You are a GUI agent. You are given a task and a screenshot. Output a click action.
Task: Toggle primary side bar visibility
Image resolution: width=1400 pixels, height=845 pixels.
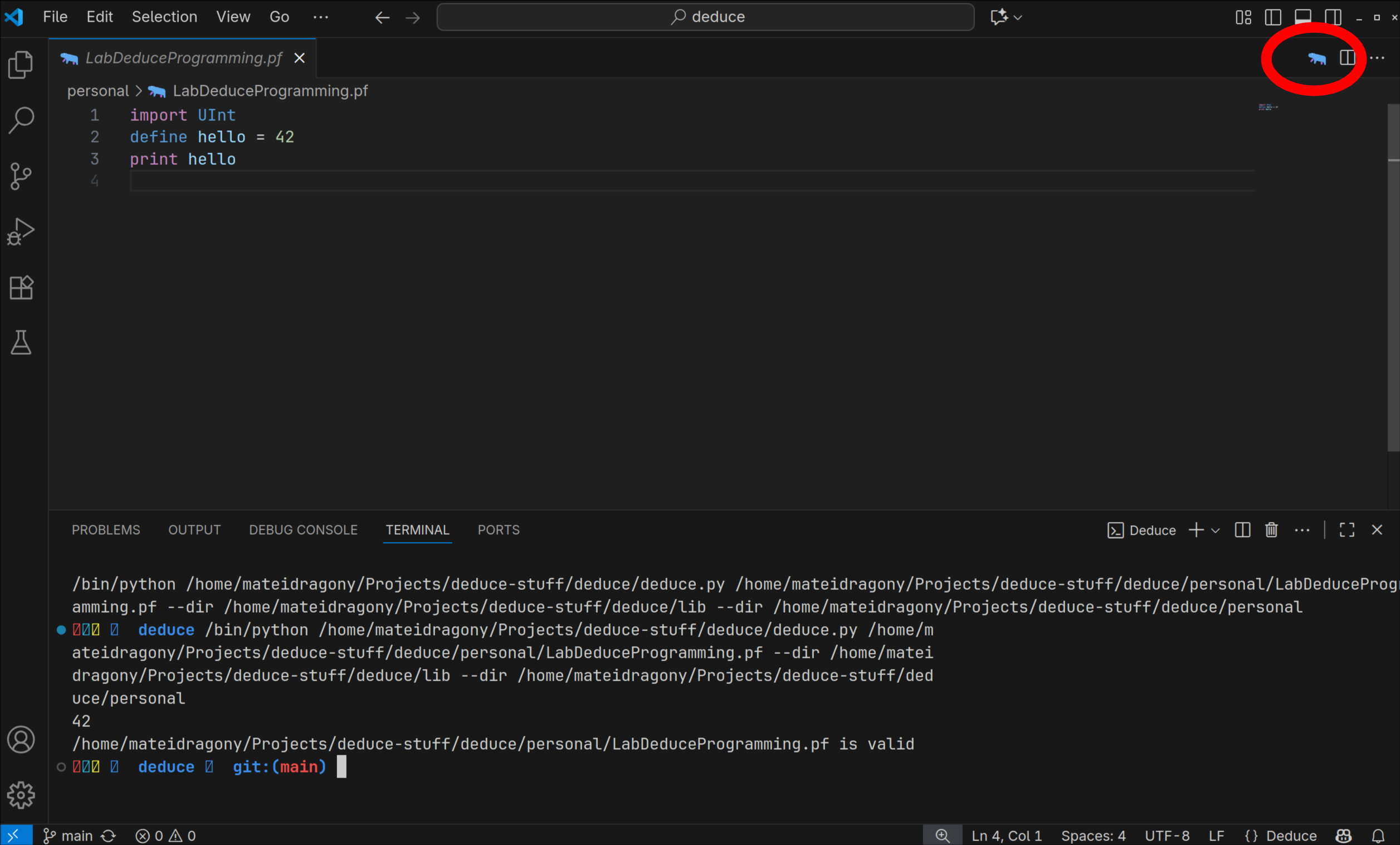(x=1273, y=17)
